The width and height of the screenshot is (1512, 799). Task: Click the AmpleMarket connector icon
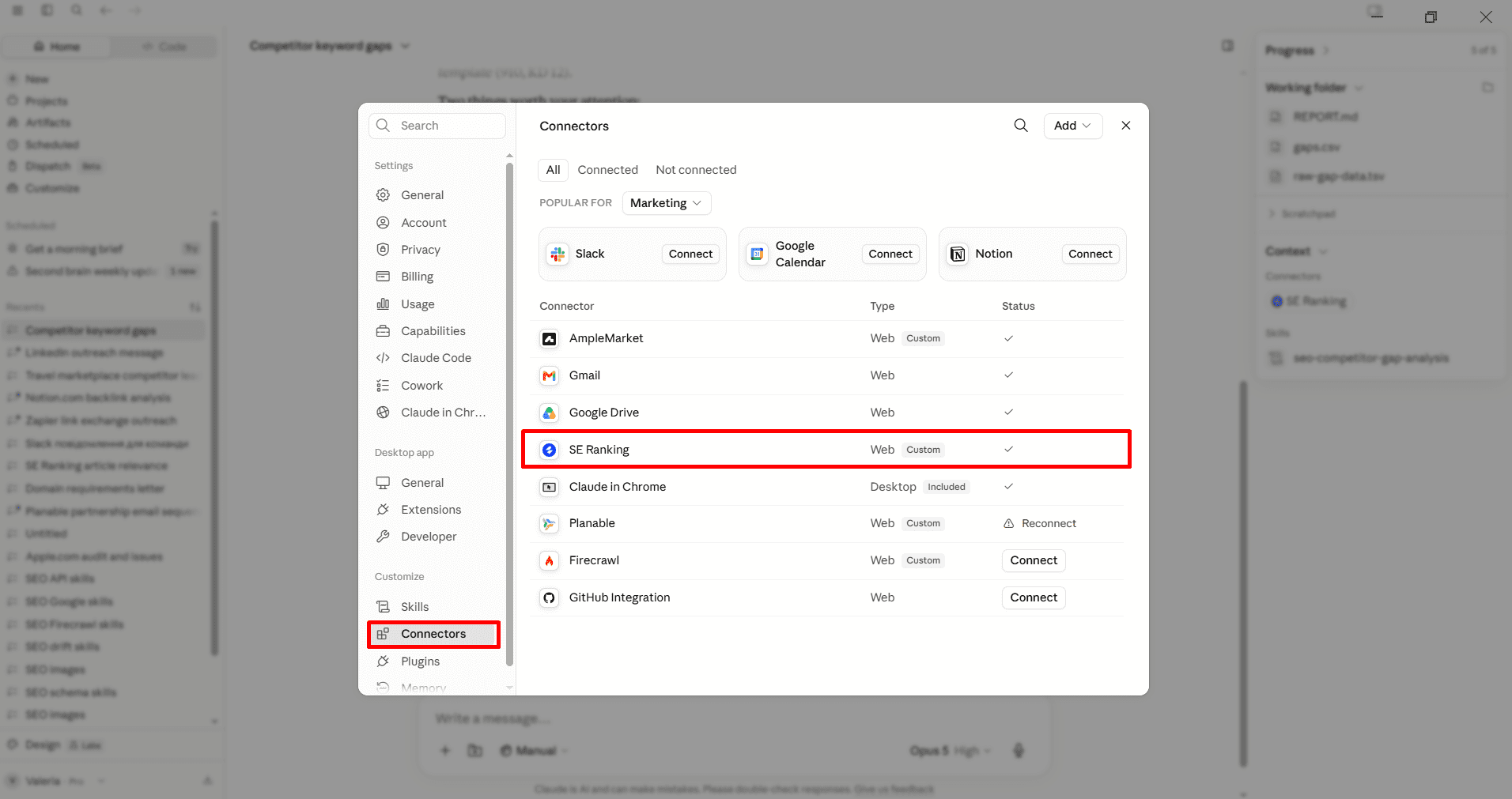[549, 338]
